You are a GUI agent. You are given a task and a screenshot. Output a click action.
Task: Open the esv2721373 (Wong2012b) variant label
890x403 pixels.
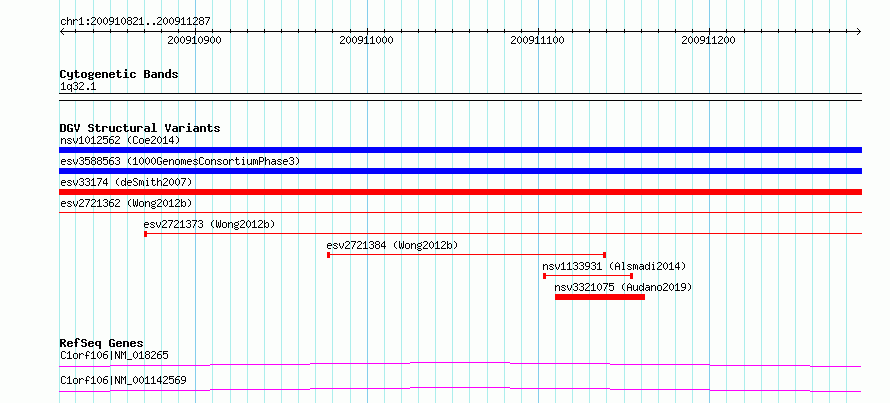pos(209,224)
